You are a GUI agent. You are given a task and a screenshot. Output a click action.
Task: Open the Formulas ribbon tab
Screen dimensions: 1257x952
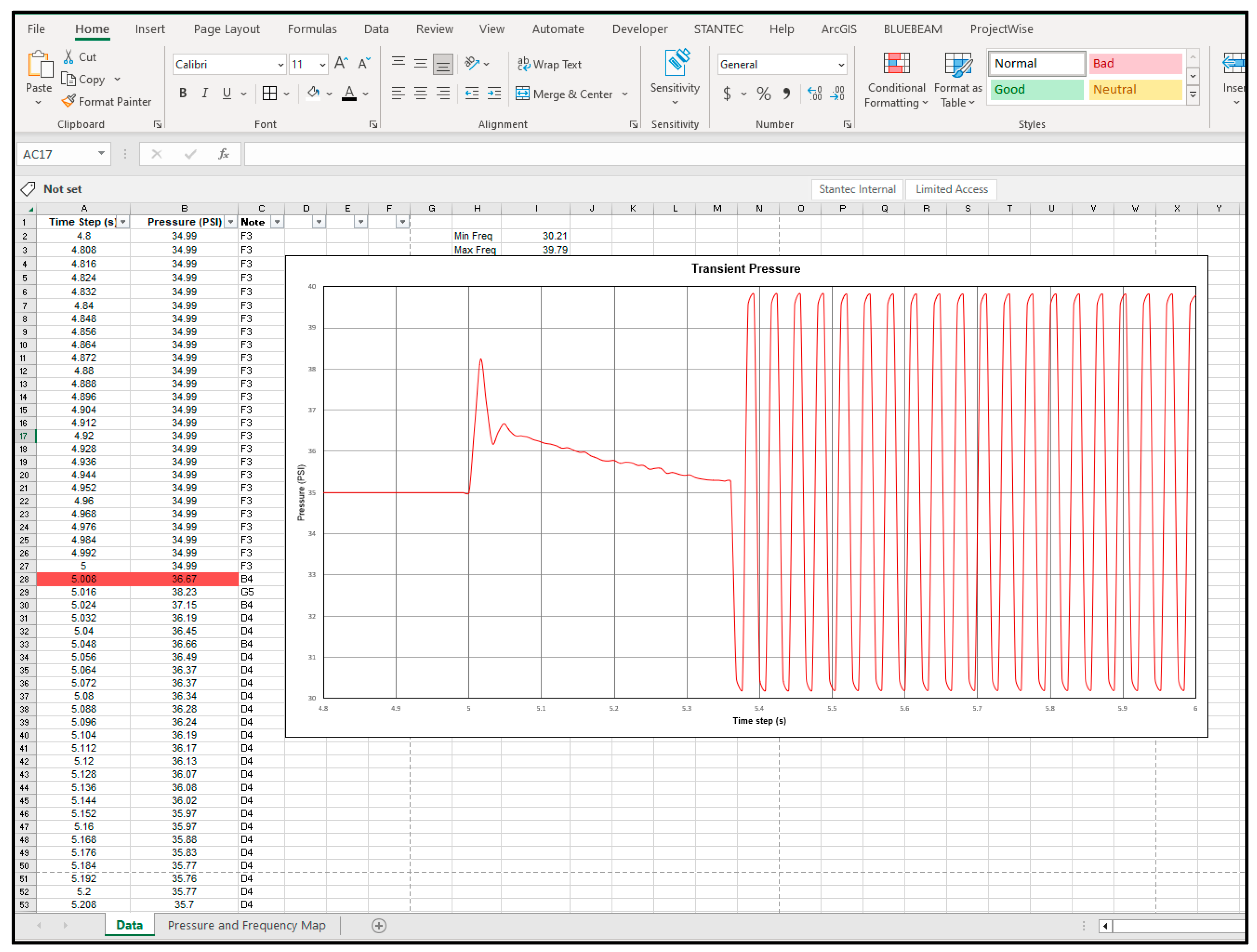click(x=312, y=29)
